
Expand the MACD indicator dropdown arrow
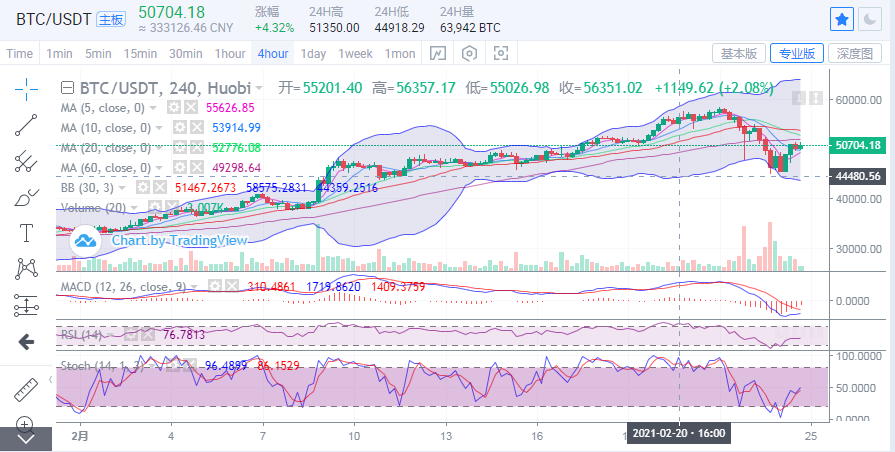tap(194, 286)
